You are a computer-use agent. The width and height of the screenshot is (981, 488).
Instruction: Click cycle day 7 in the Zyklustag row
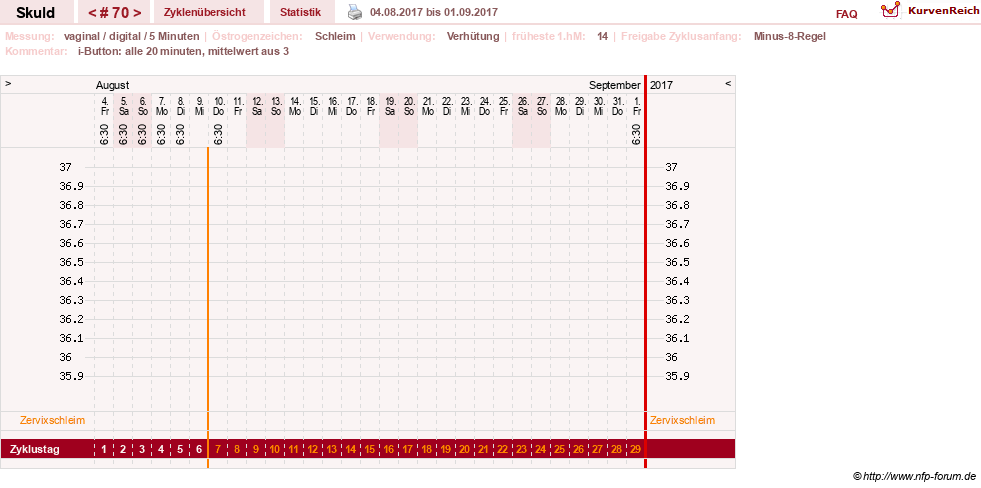point(218,449)
